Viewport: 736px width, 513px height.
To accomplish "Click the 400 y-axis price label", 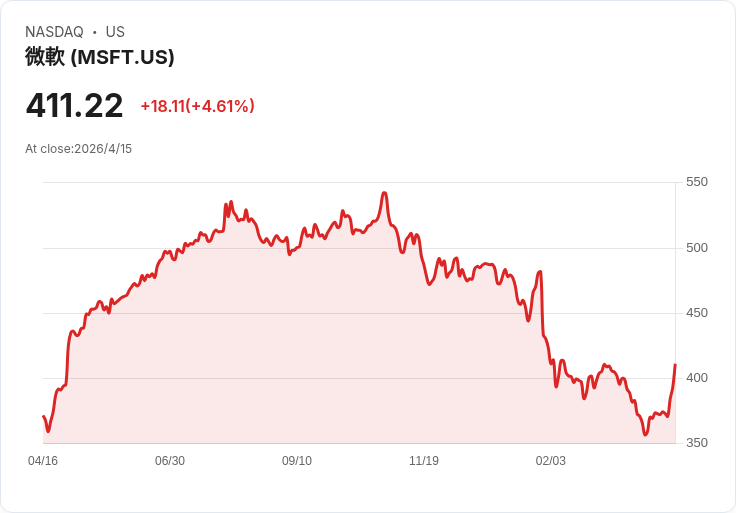I will [696, 378].
